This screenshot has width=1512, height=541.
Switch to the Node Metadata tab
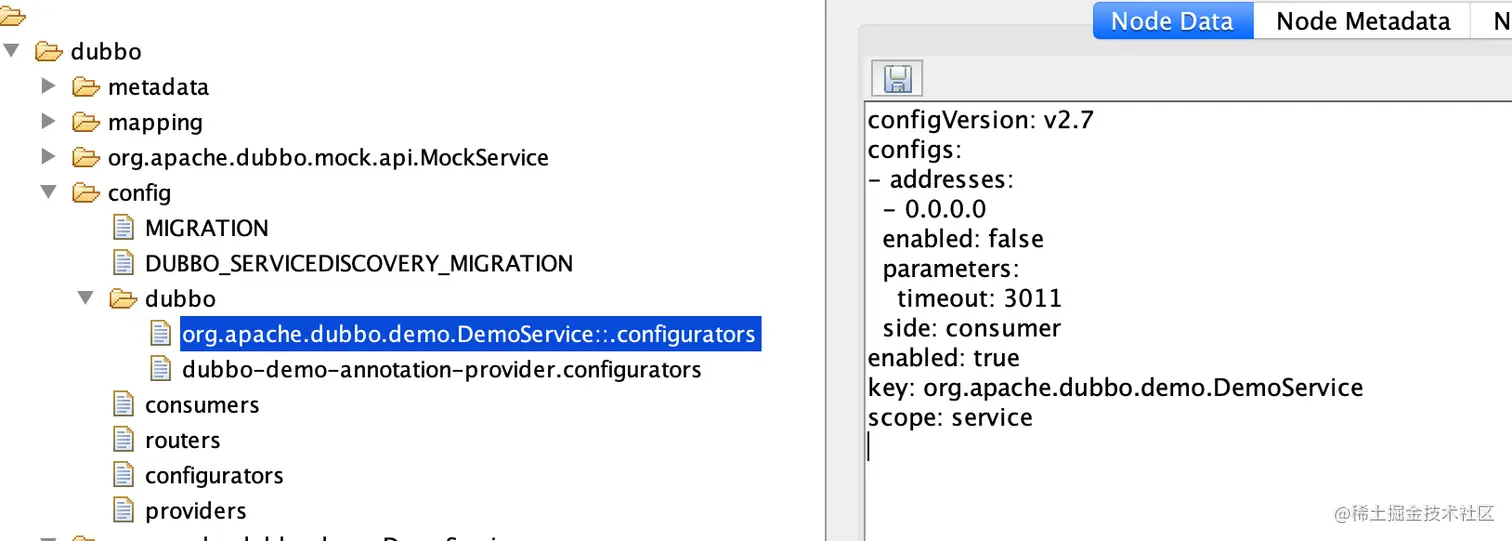(x=1363, y=21)
